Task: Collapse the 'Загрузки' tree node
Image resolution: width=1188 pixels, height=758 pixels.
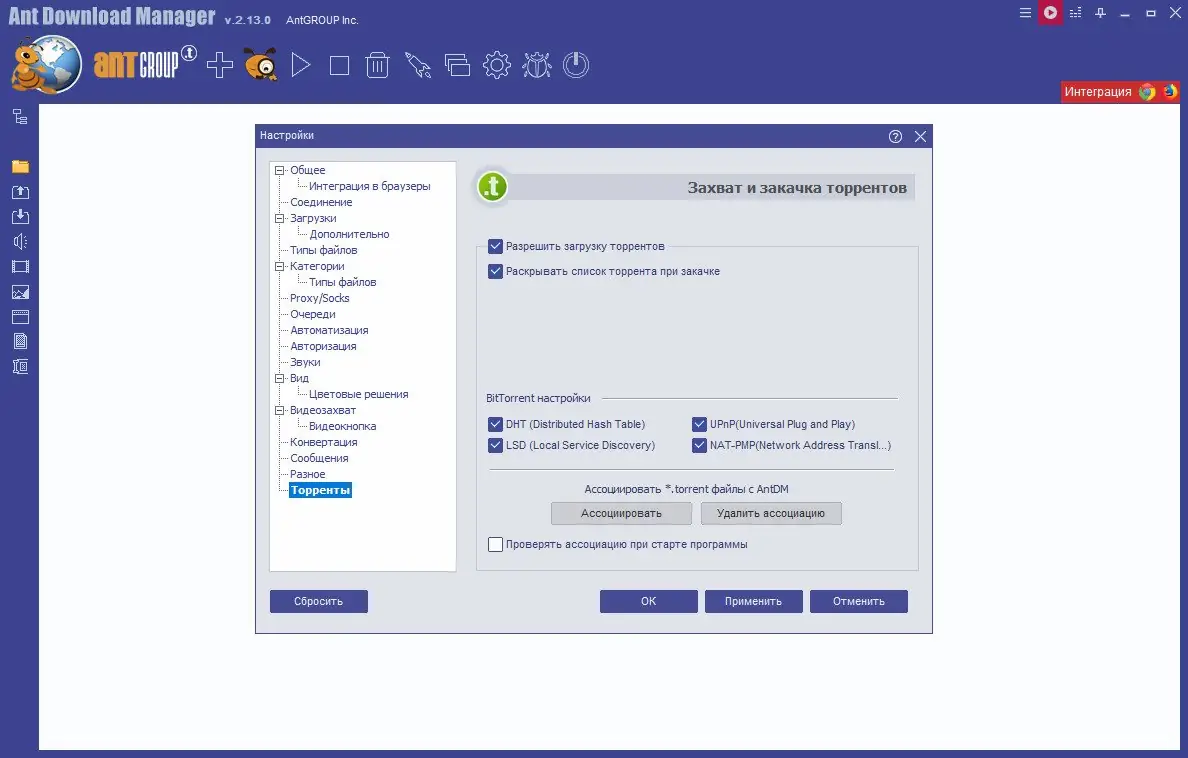Action: 280,218
